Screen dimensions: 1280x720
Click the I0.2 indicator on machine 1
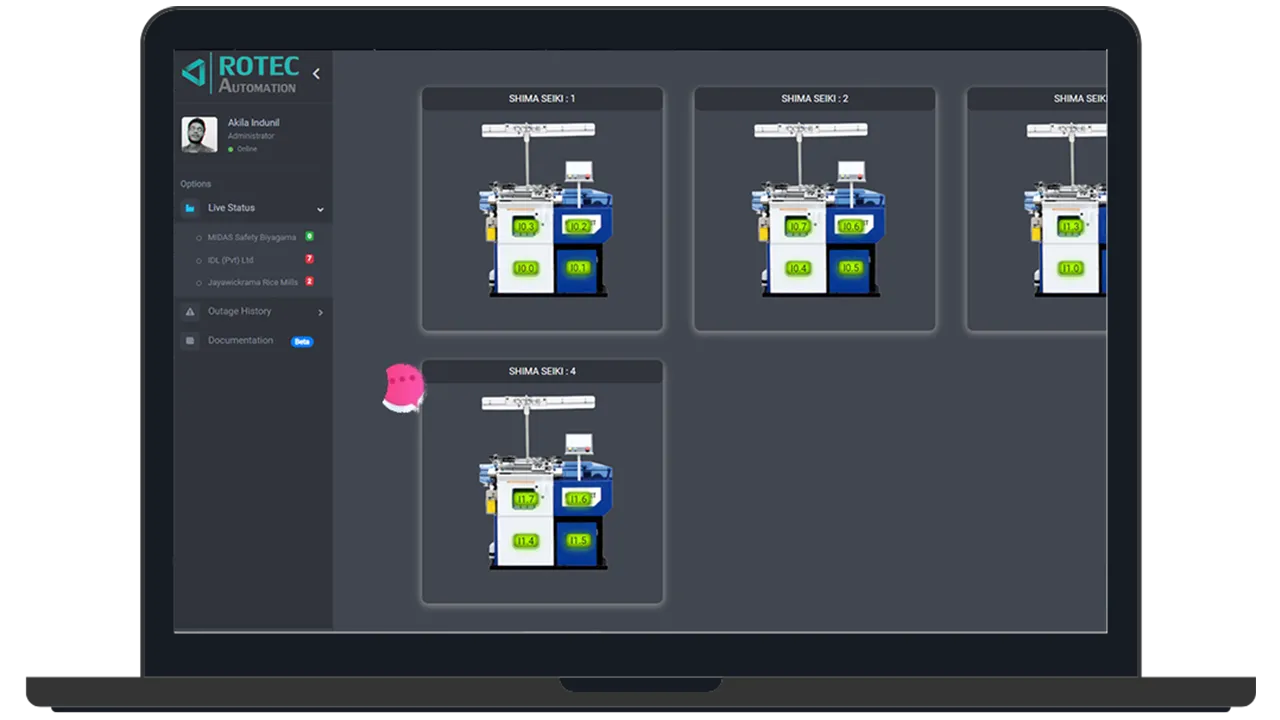point(578,227)
